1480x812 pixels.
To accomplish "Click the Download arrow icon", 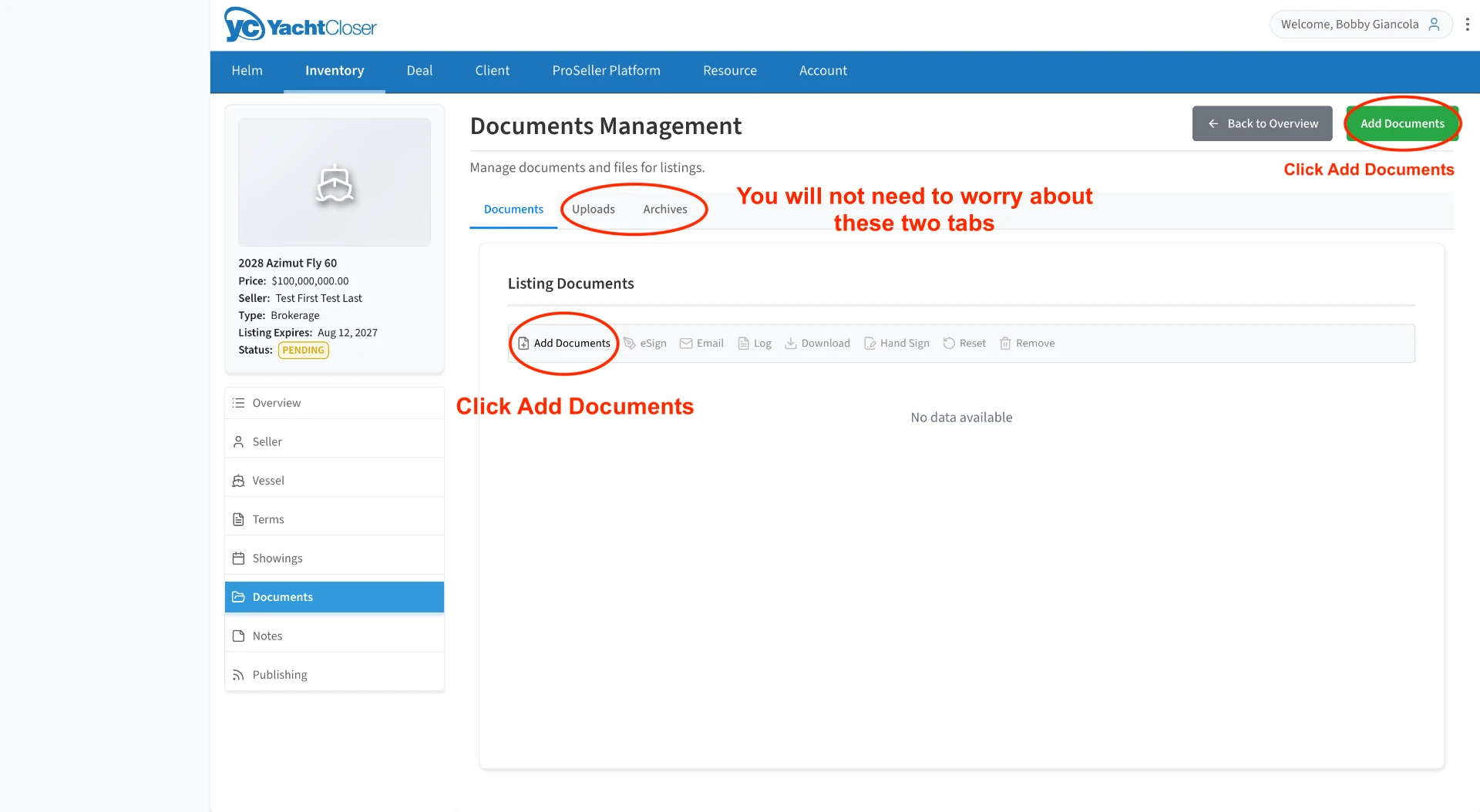I will coord(791,344).
